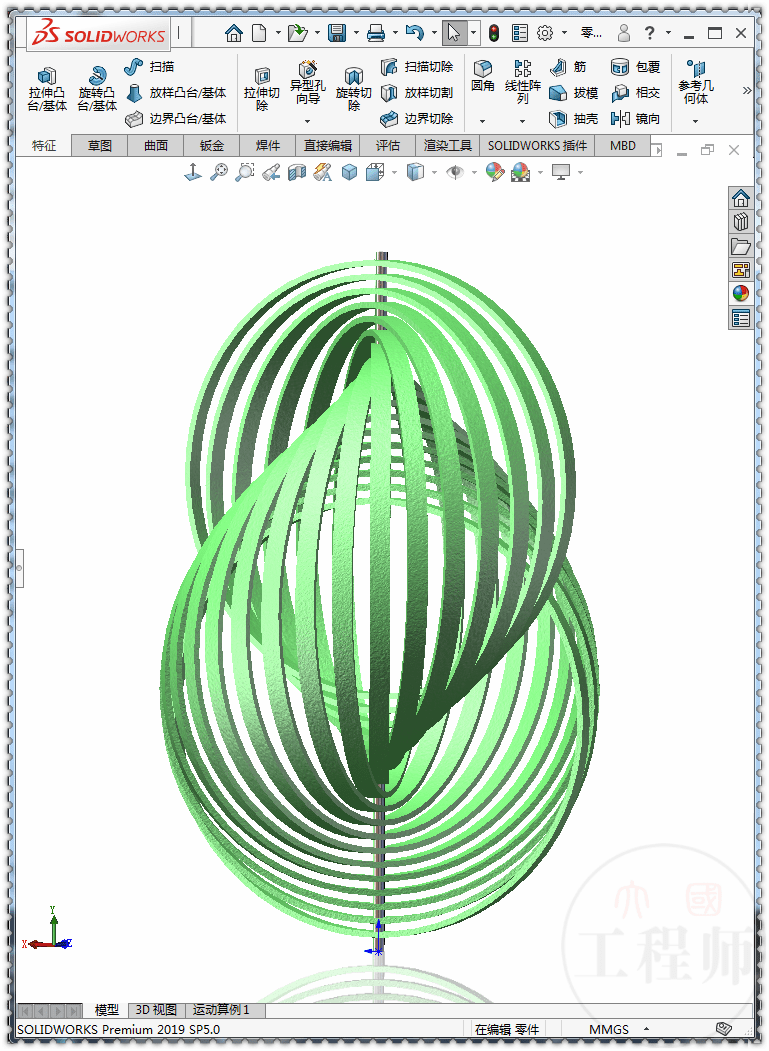Open the Appearances color ball in task pane
This screenshot has width=769, height=1051.
[741, 294]
